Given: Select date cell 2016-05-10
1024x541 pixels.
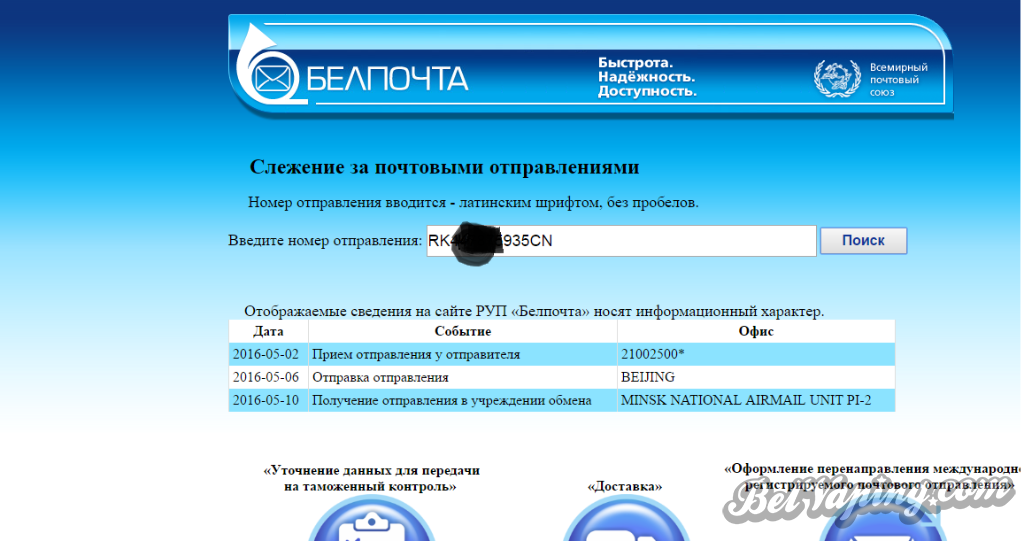Looking at the screenshot, I should coord(268,400).
